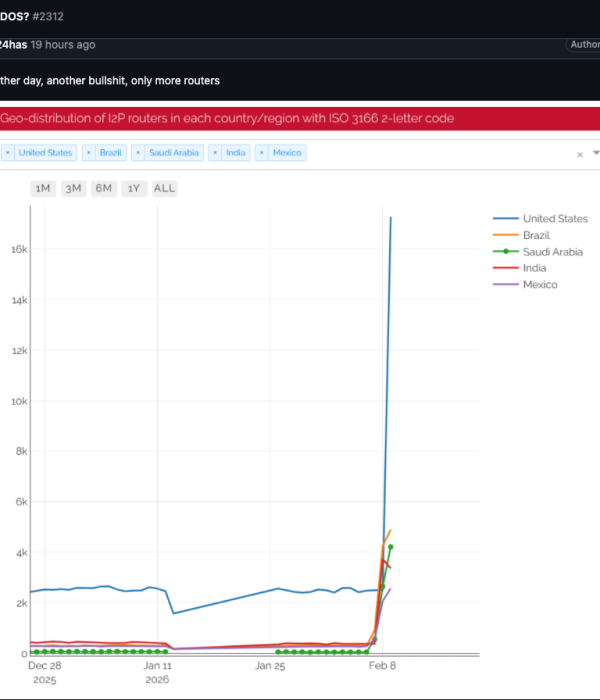This screenshot has width=600, height=700.
Task: Switch chart range to 6M
Action: point(103,188)
